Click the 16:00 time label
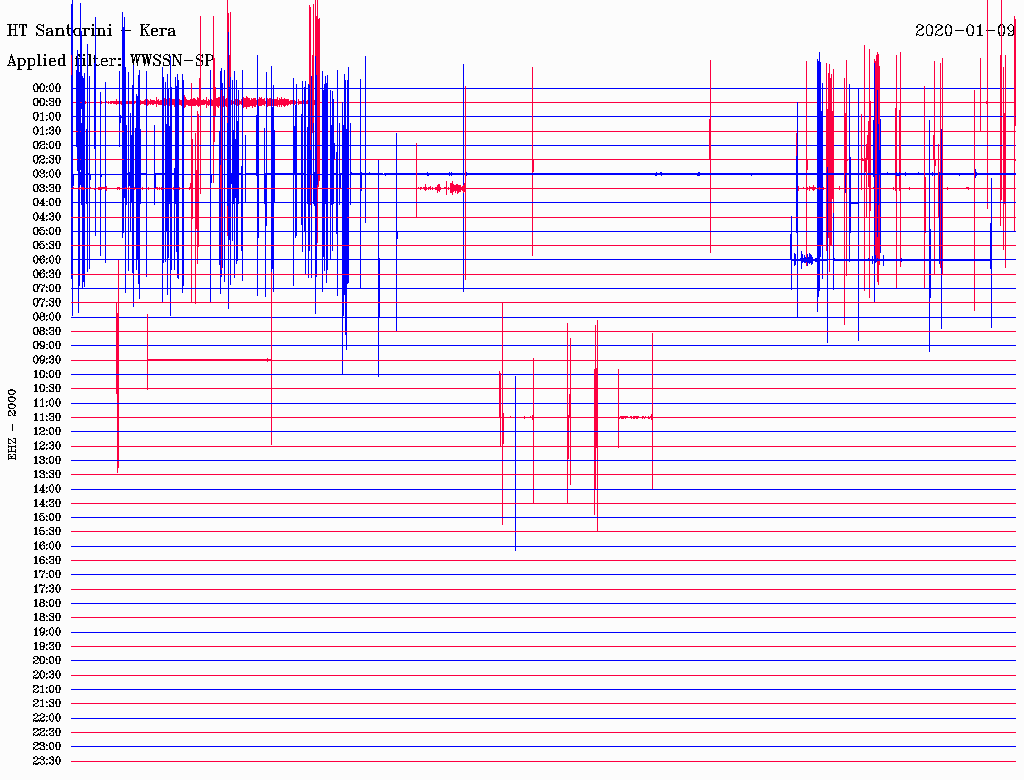1024x780 pixels. 47,546
